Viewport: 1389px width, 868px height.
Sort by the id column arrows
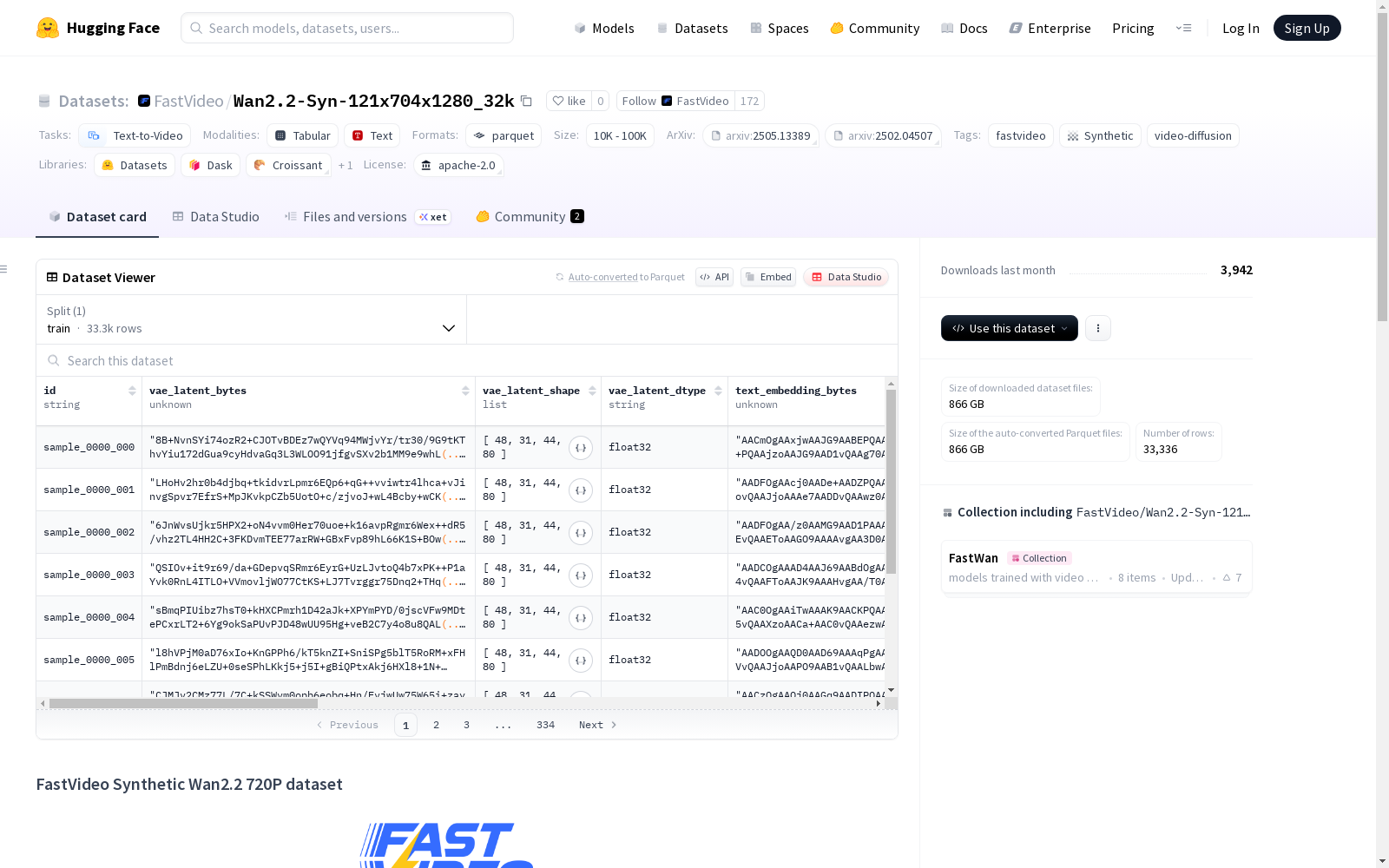132,391
